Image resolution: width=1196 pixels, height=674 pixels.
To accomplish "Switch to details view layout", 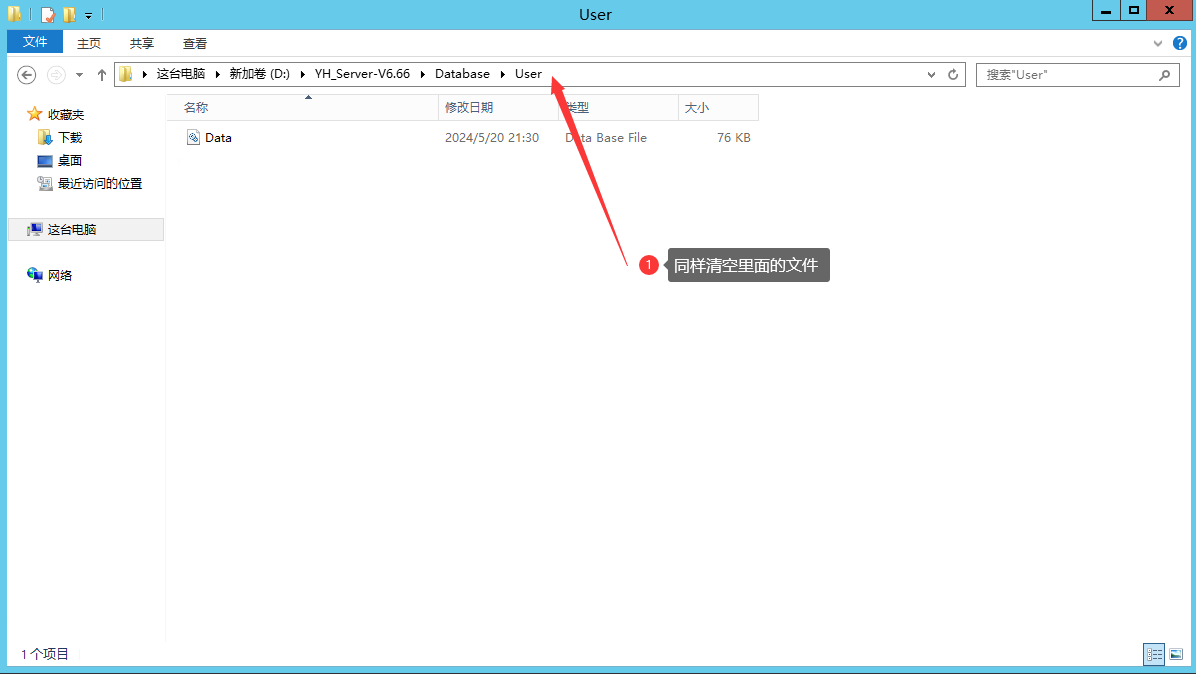I will pyautogui.click(x=1155, y=654).
